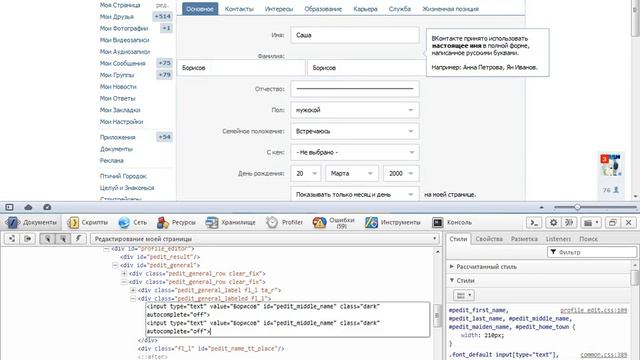
Task: Open the birthday day dropdown showing 20
Action: coord(306,173)
